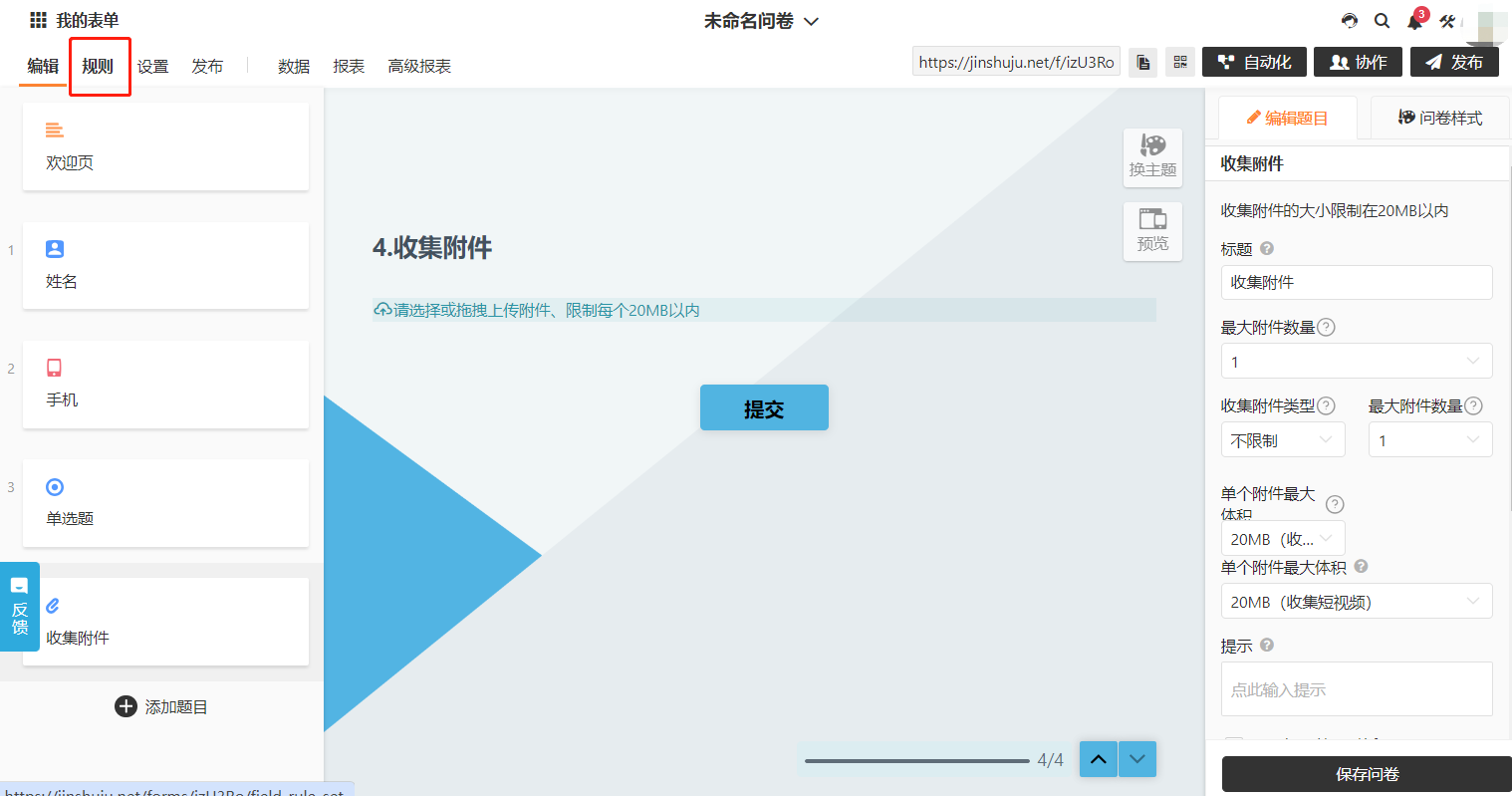
Task: Select question 2 手机 card
Action: [165, 385]
